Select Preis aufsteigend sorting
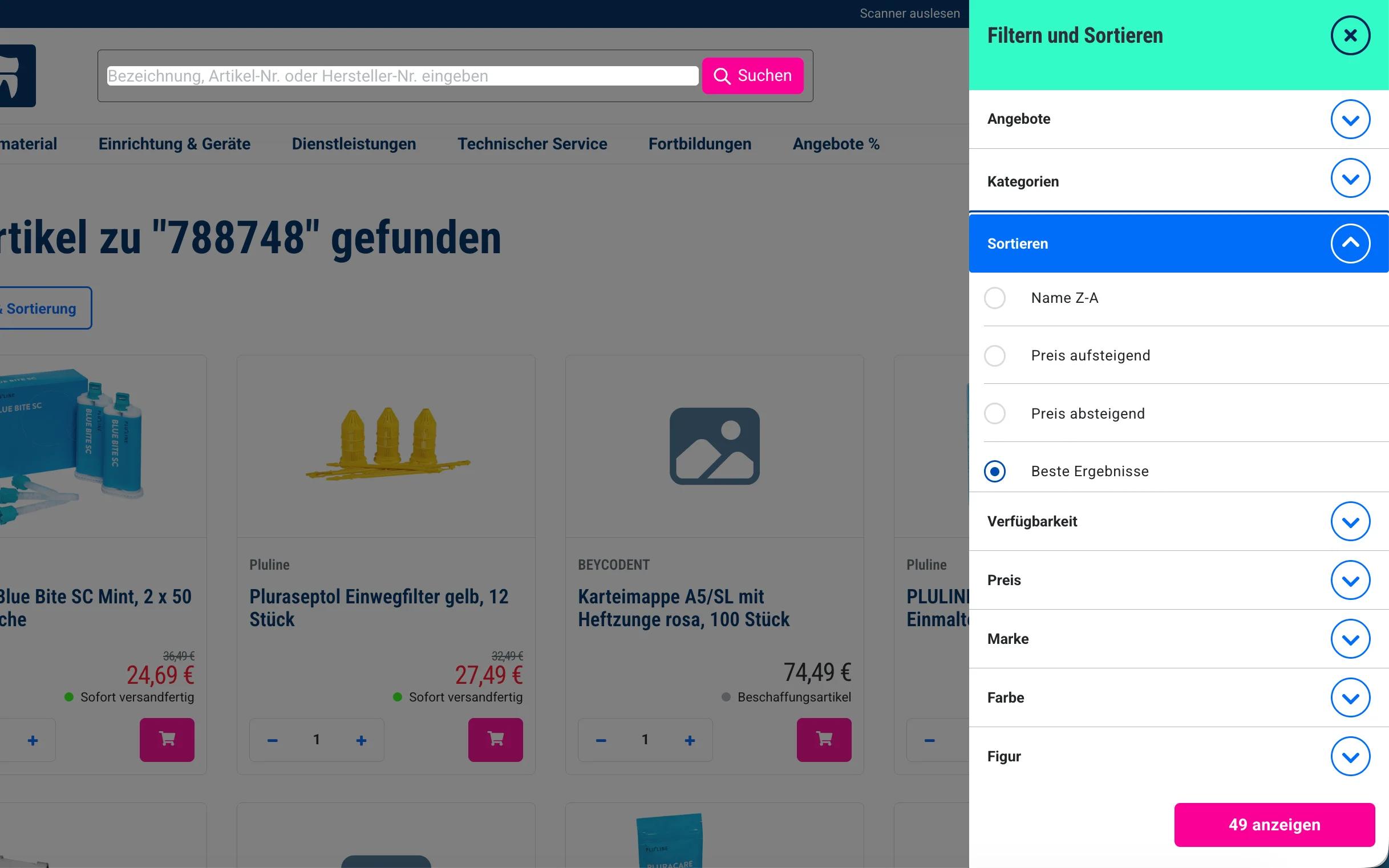Viewport: 1389px width, 868px height. pos(994,356)
